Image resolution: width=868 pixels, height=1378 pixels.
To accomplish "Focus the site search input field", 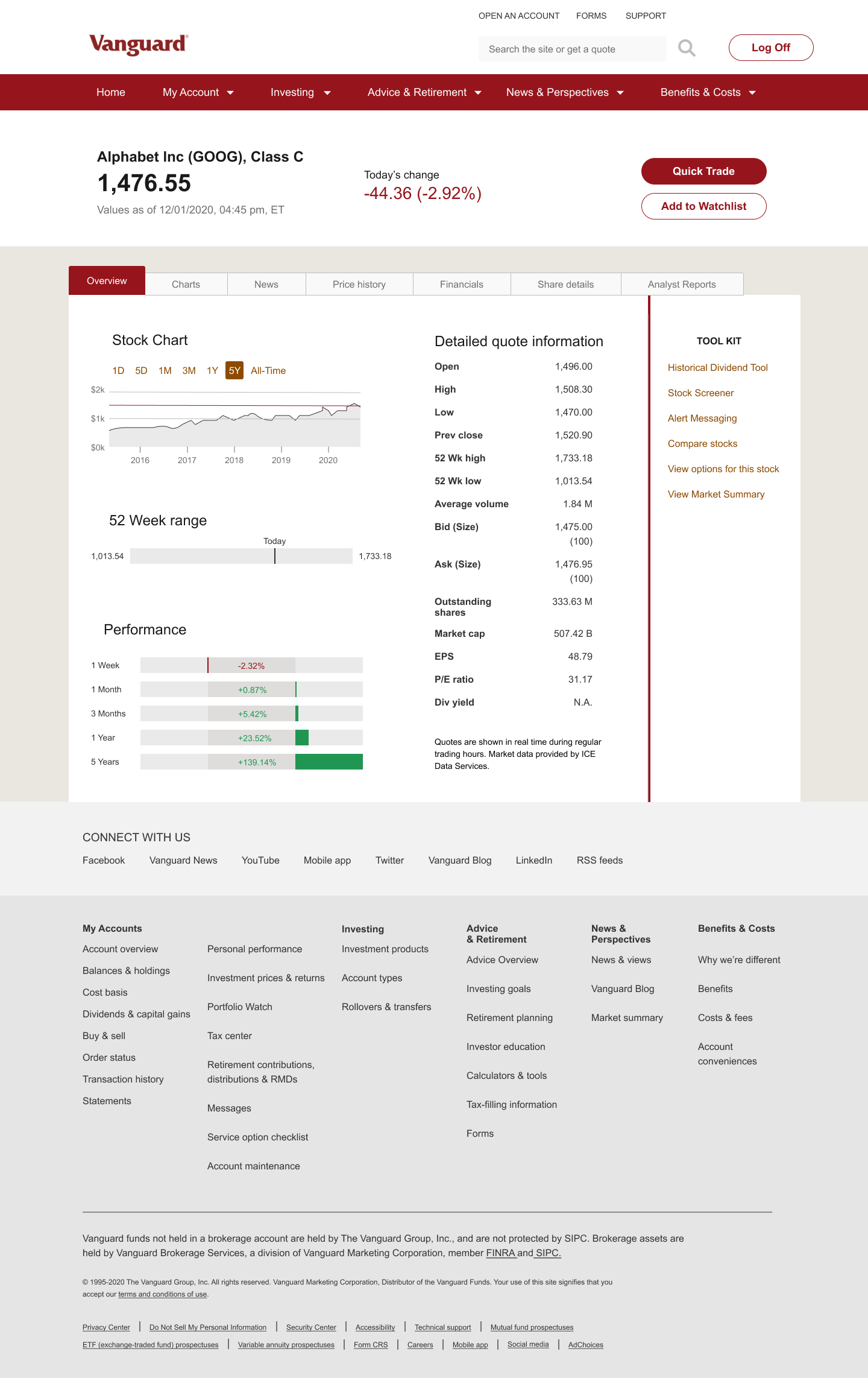I will tap(572, 49).
